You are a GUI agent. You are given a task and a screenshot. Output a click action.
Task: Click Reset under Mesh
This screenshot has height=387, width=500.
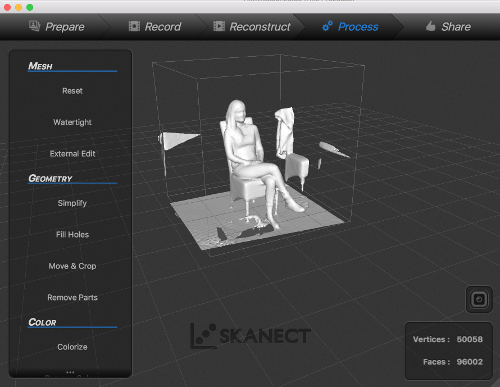[72, 91]
